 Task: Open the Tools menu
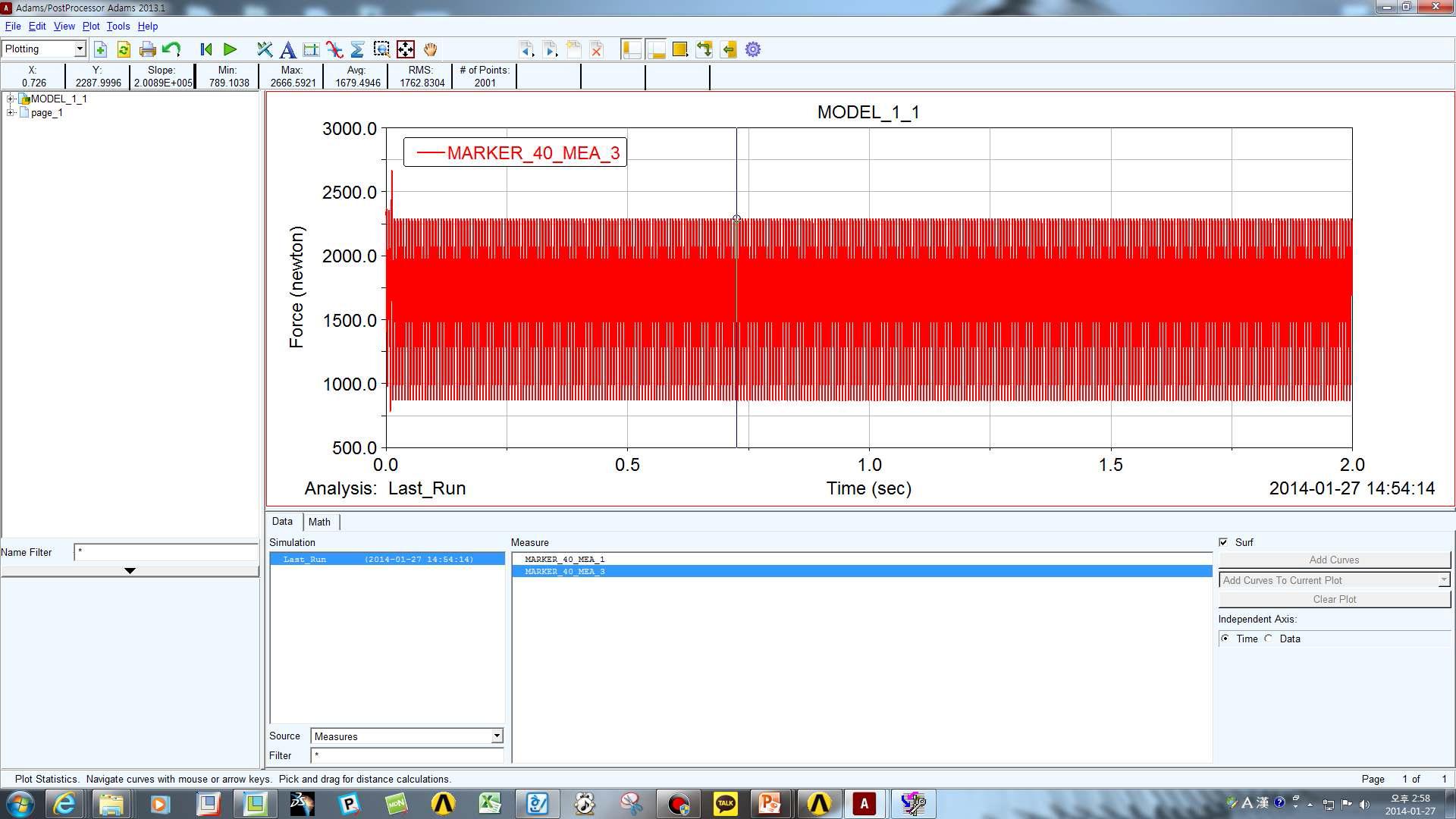(118, 26)
